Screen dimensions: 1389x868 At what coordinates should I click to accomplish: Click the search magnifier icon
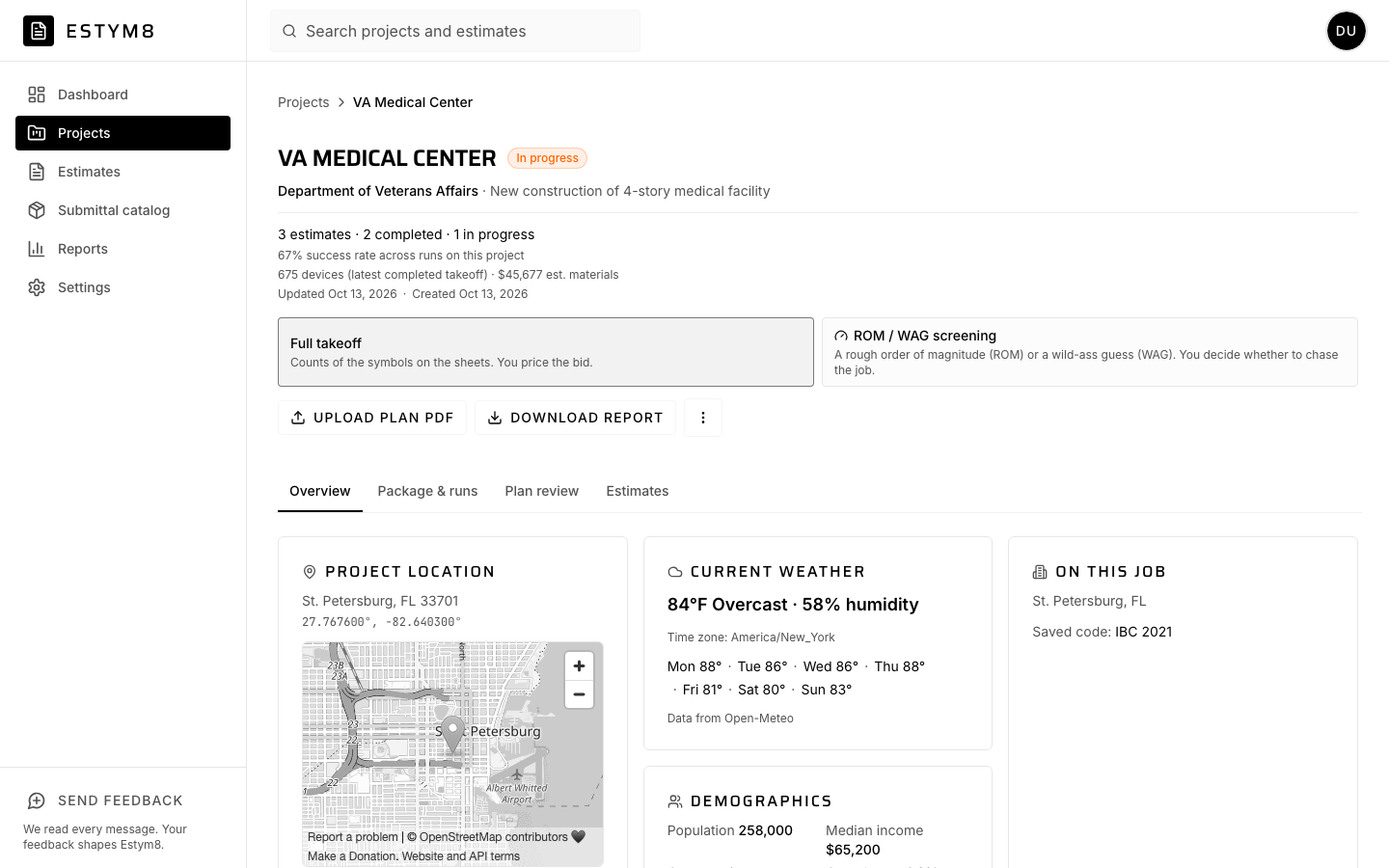(x=289, y=31)
